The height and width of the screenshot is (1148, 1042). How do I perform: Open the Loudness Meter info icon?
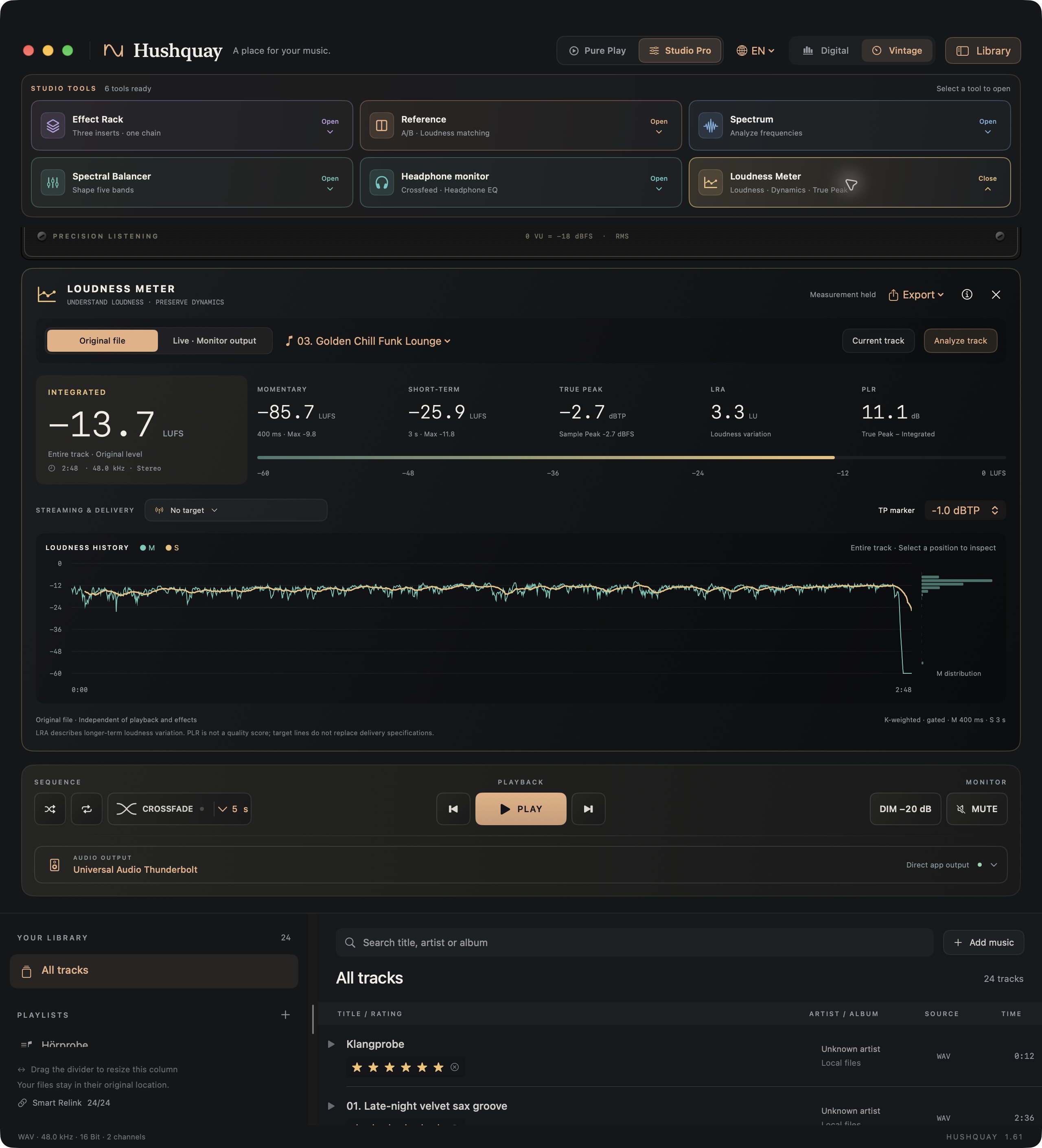pyautogui.click(x=967, y=294)
